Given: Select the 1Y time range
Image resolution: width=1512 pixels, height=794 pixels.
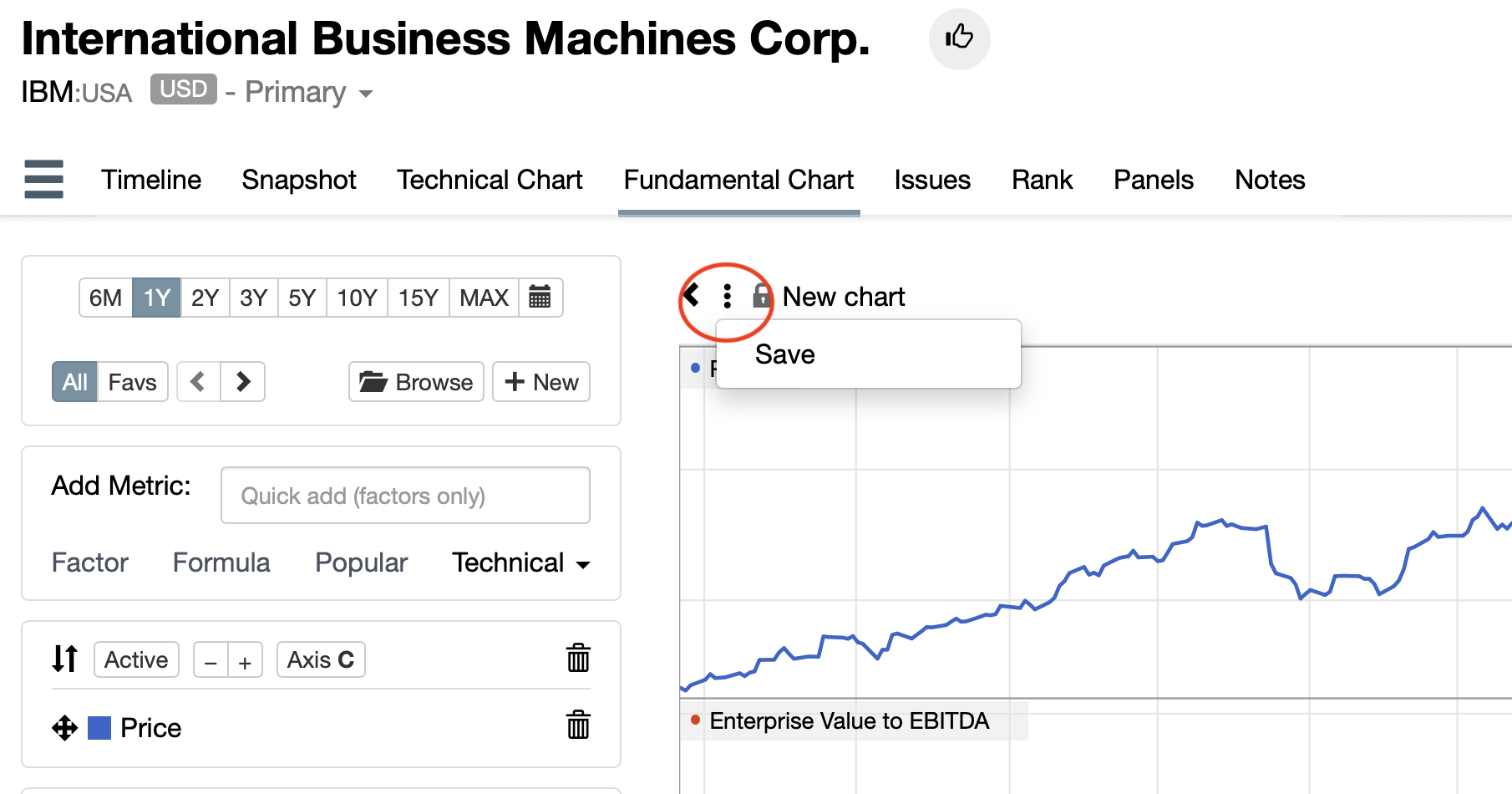Looking at the screenshot, I should [x=156, y=298].
